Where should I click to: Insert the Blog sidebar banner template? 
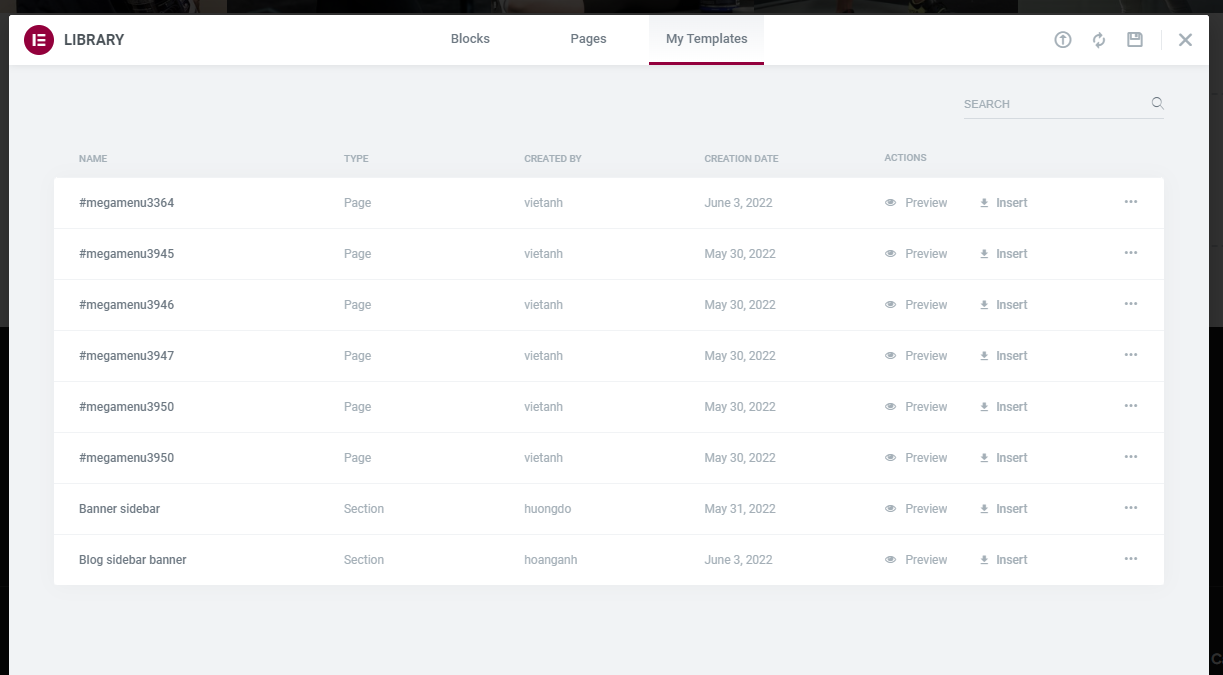coord(1003,560)
